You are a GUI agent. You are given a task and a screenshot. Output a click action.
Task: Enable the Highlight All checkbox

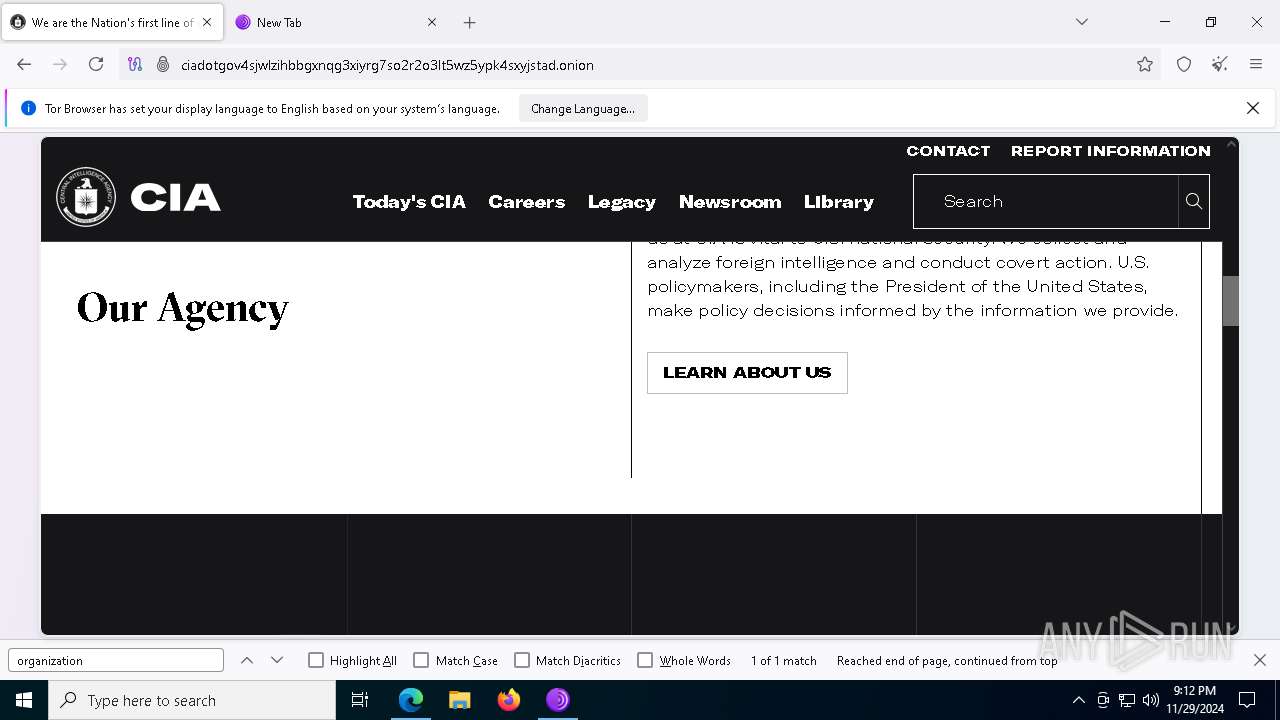point(316,660)
